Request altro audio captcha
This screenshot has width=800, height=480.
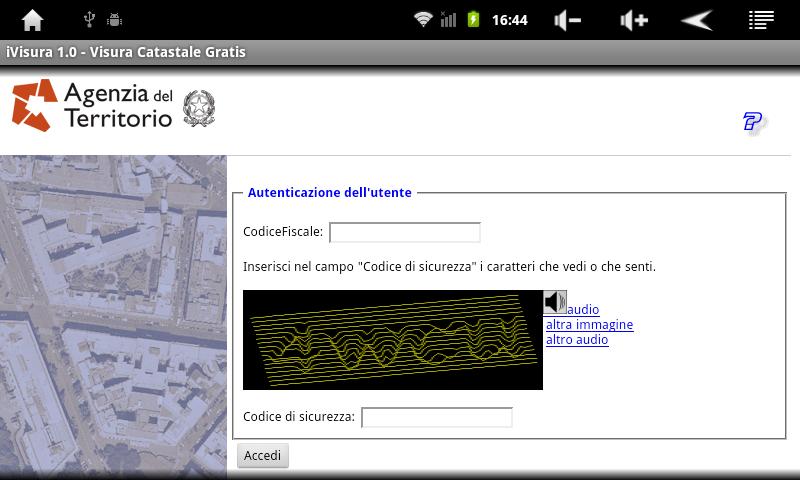[577, 340]
